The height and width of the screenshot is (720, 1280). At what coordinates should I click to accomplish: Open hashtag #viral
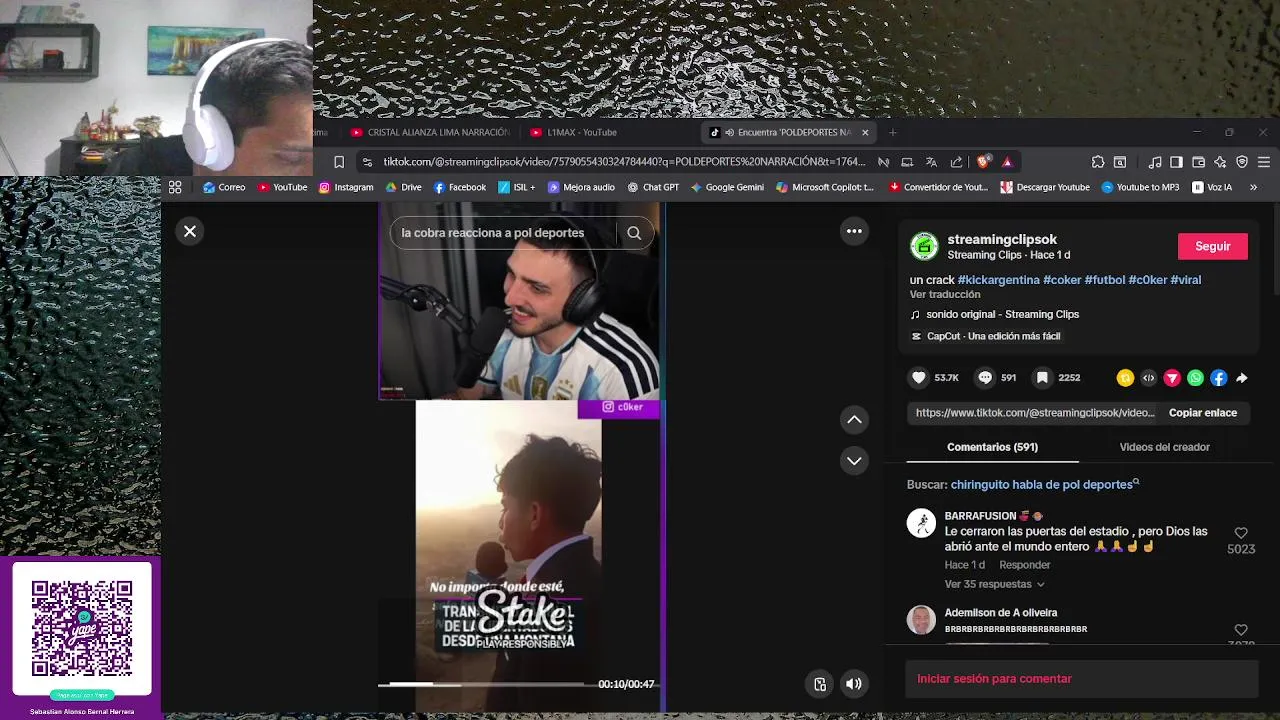click(1186, 280)
